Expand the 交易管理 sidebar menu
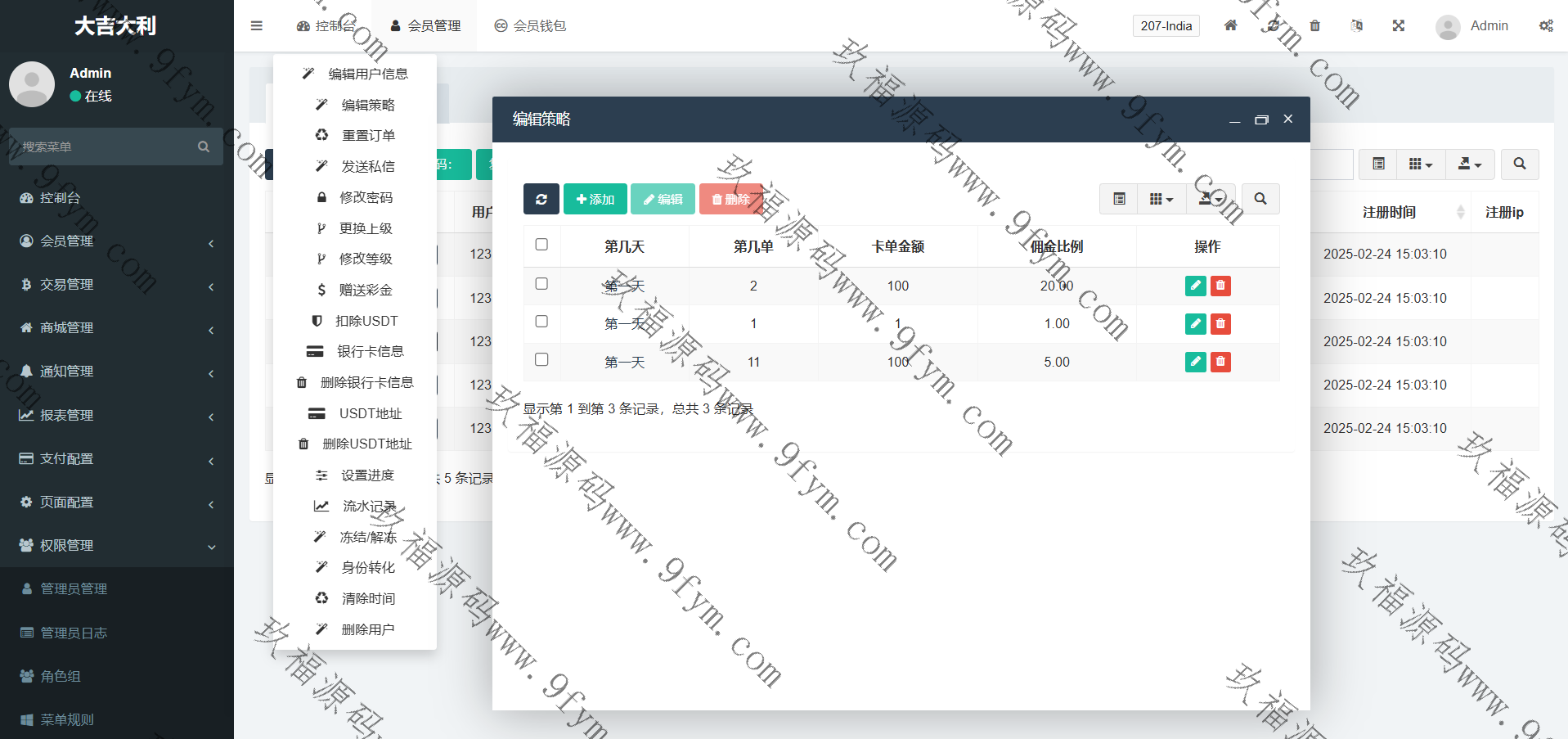The width and height of the screenshot is (1568, 739). pyautogui.click(x=116, y=285)
